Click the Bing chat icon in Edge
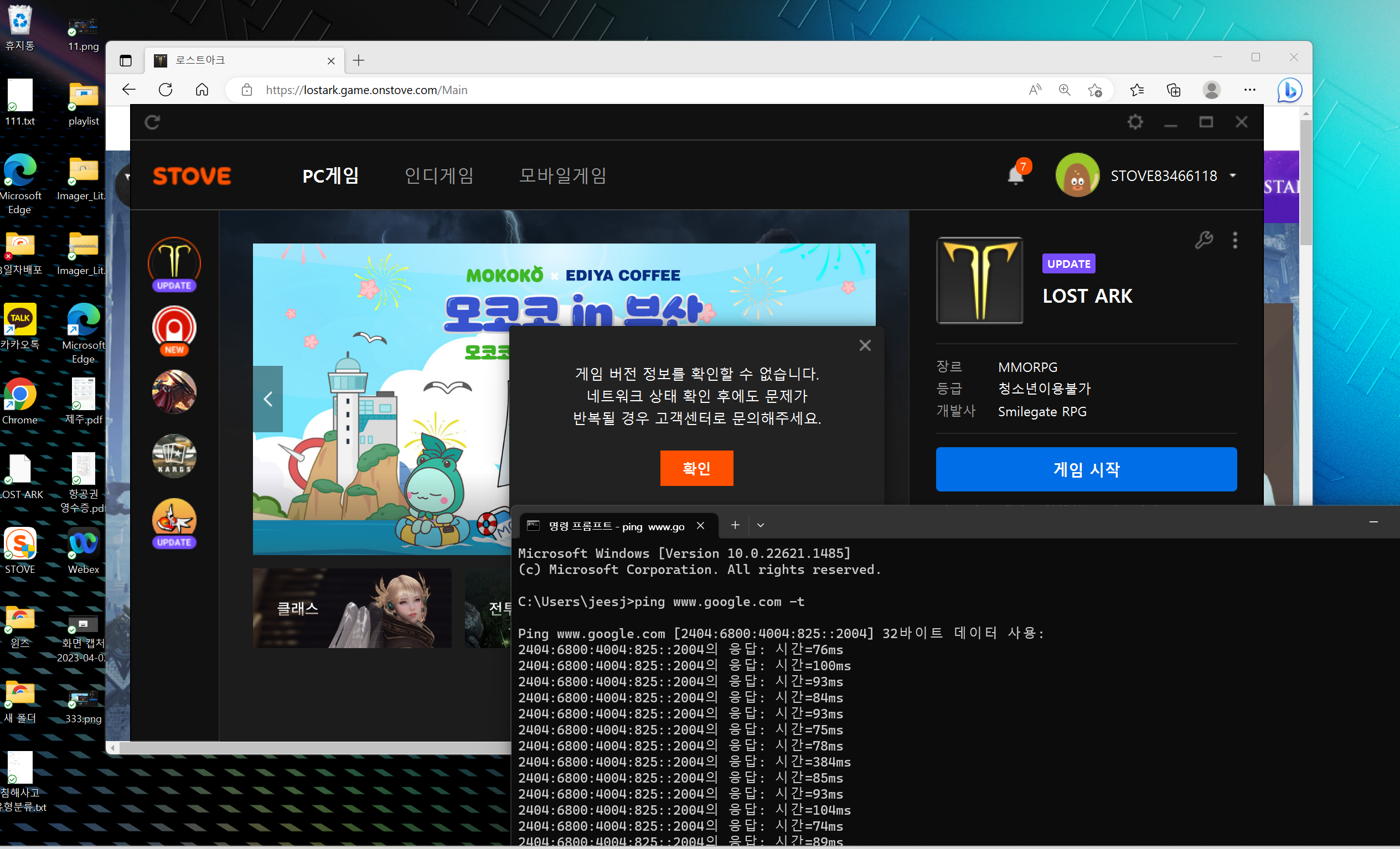 click(1289, 90)
